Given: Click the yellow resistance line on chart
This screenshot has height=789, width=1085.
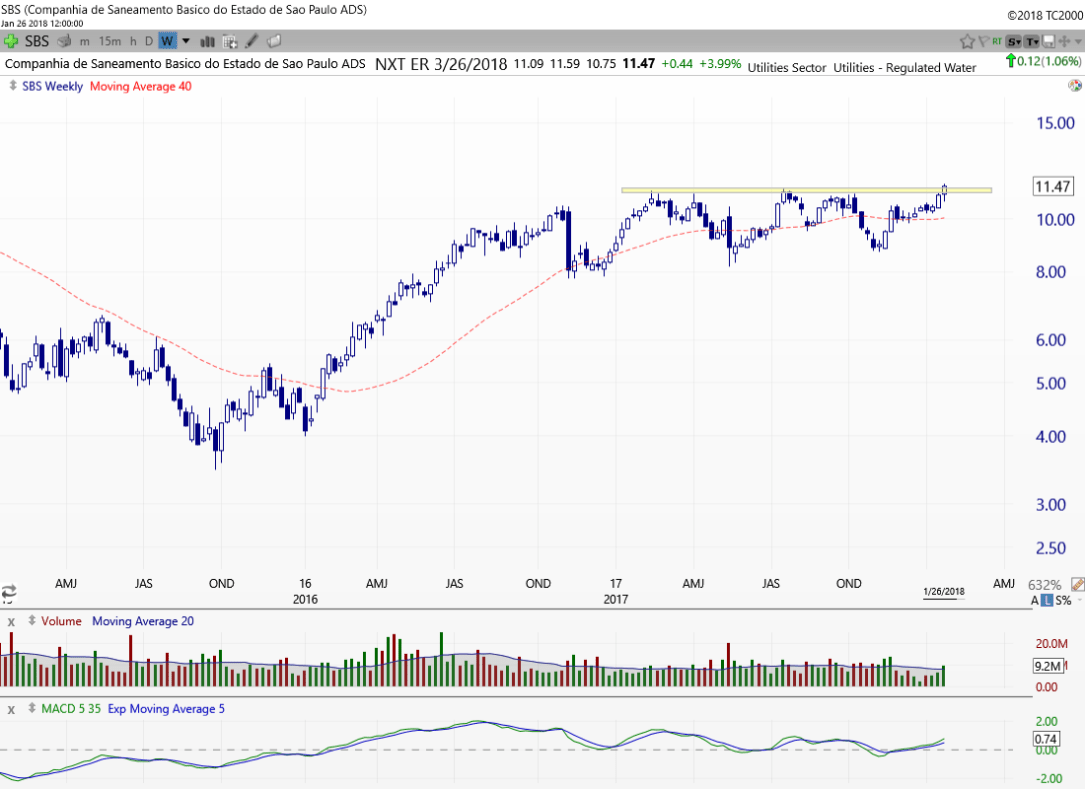Looking at the screenshot, I should tap(800, 189).
